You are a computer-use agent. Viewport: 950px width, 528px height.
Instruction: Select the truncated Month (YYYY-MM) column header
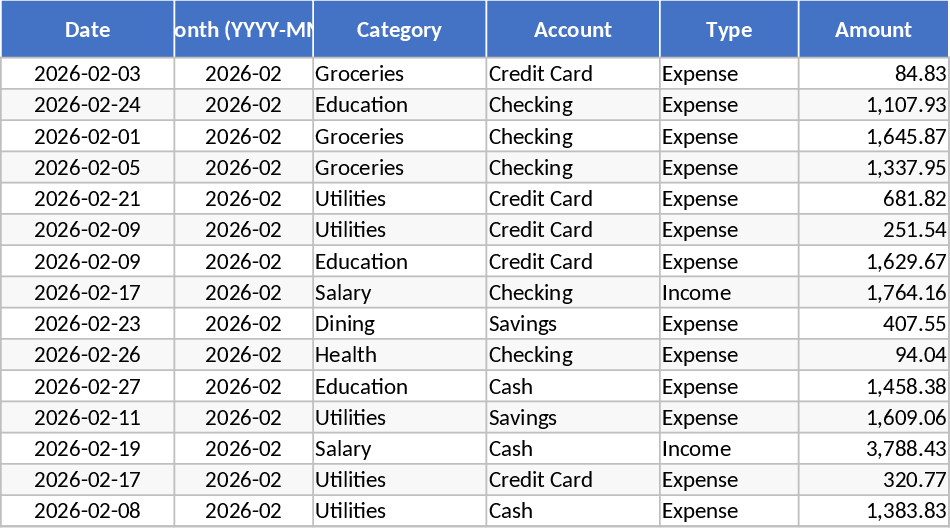(243, 30)
